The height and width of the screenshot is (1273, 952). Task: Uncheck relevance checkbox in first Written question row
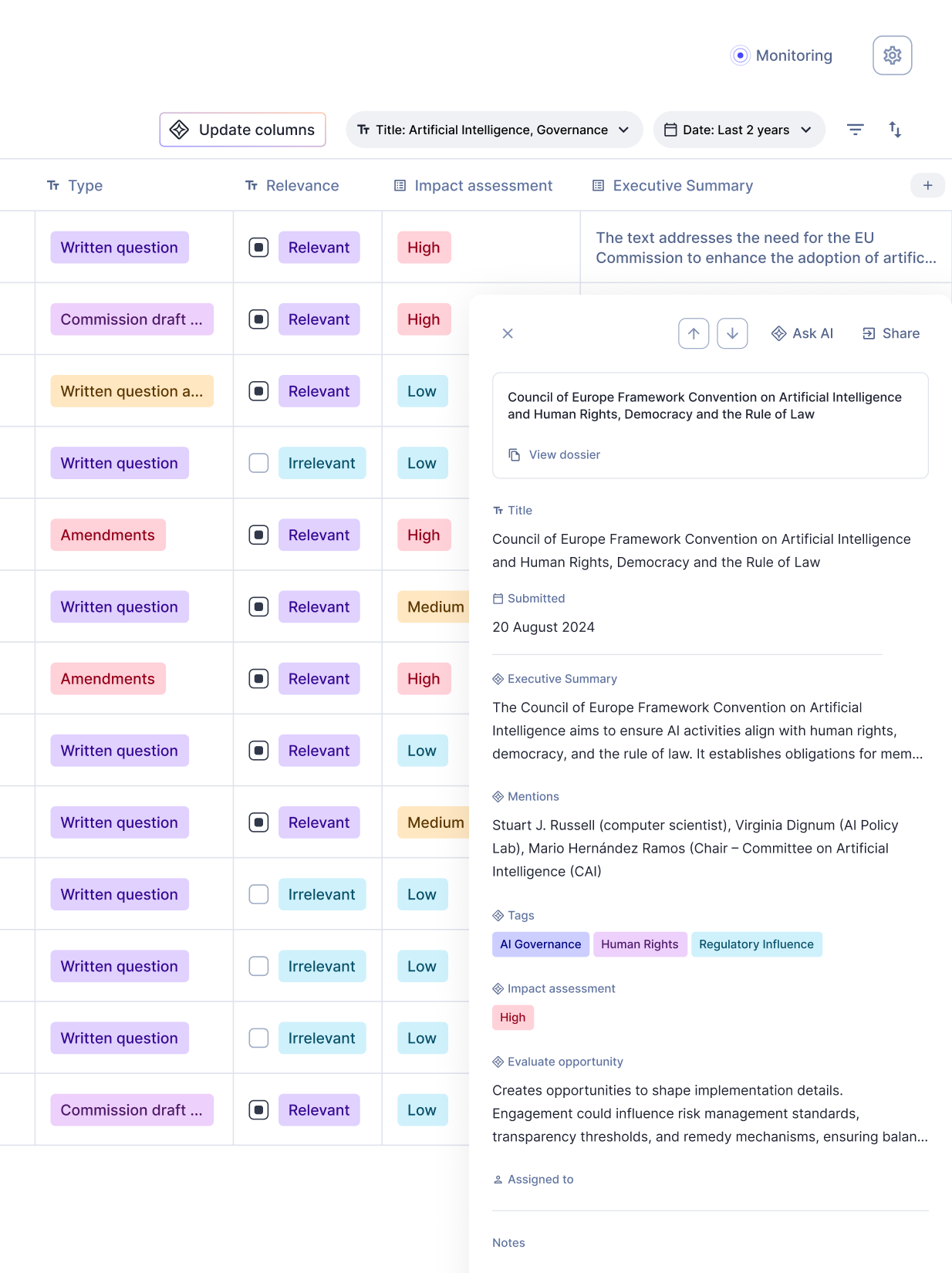258,248
